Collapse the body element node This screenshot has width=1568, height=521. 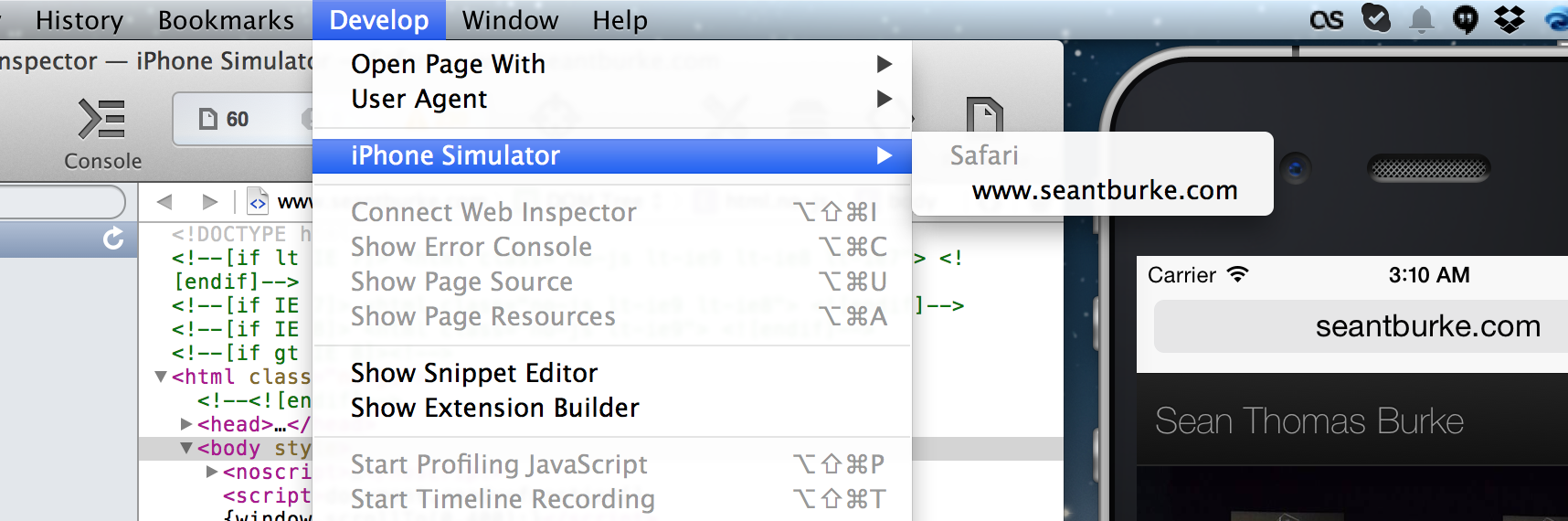186,448
